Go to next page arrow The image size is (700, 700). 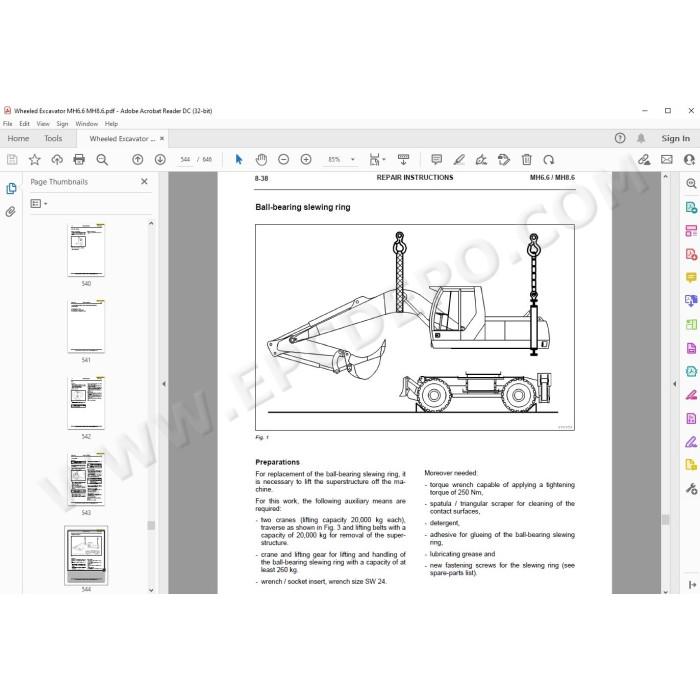[160, 159]
